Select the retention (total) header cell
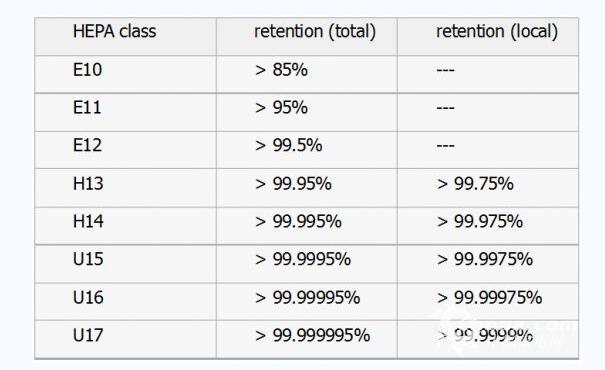 (315, 32)
